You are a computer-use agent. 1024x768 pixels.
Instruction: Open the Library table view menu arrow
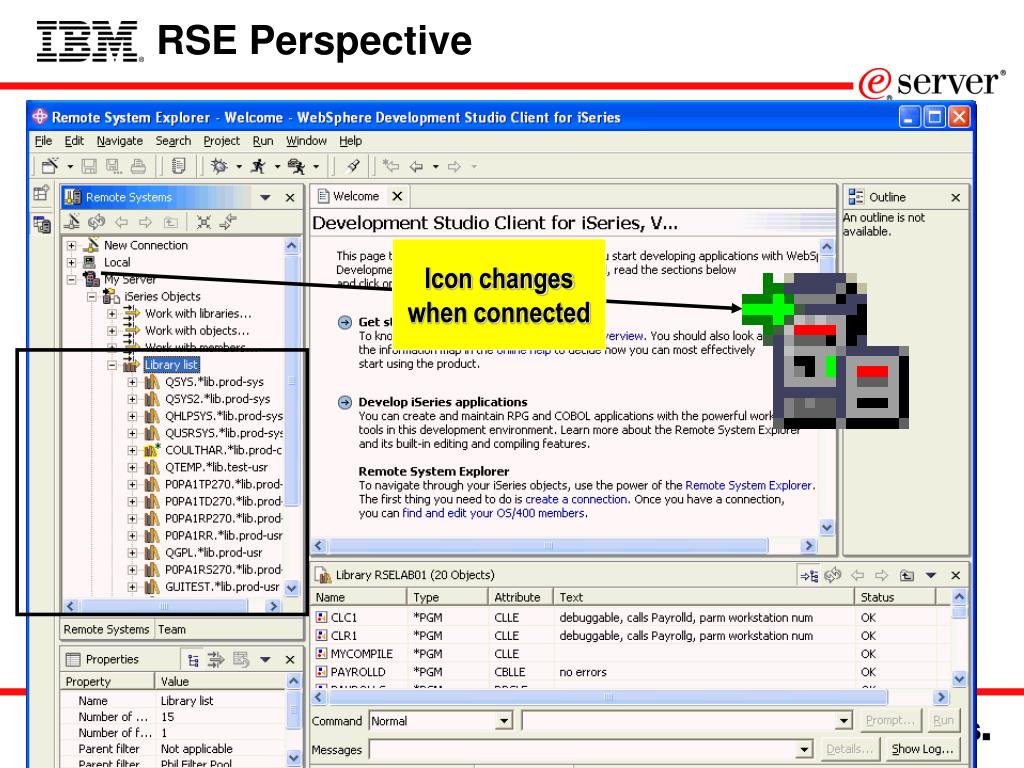pos(931,575)
